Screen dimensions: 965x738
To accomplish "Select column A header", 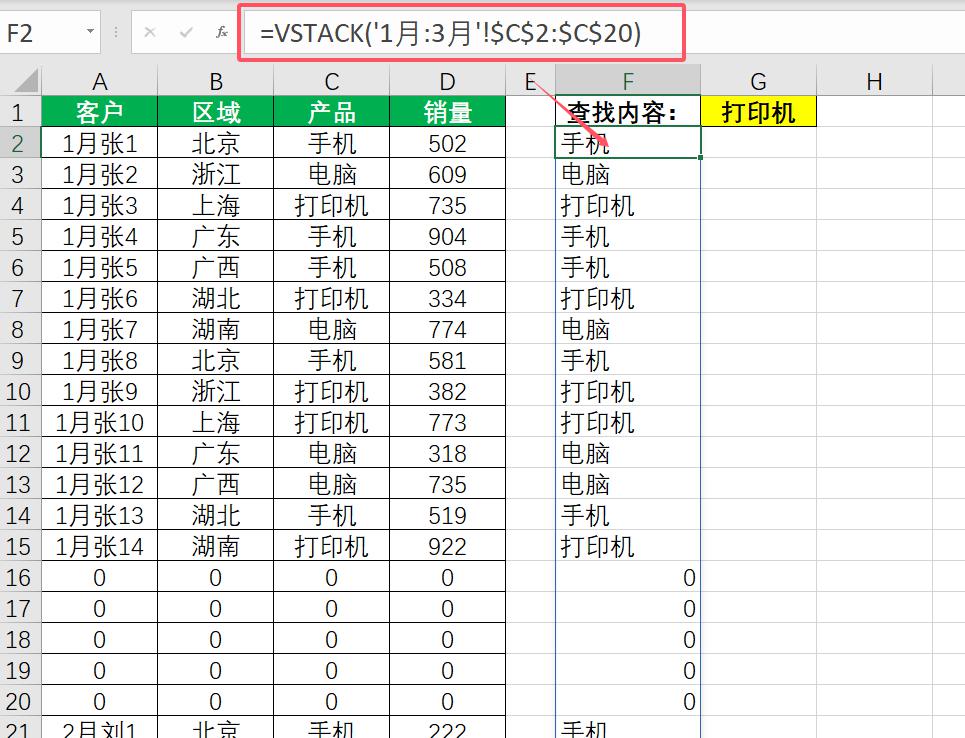I will point(99,81).
